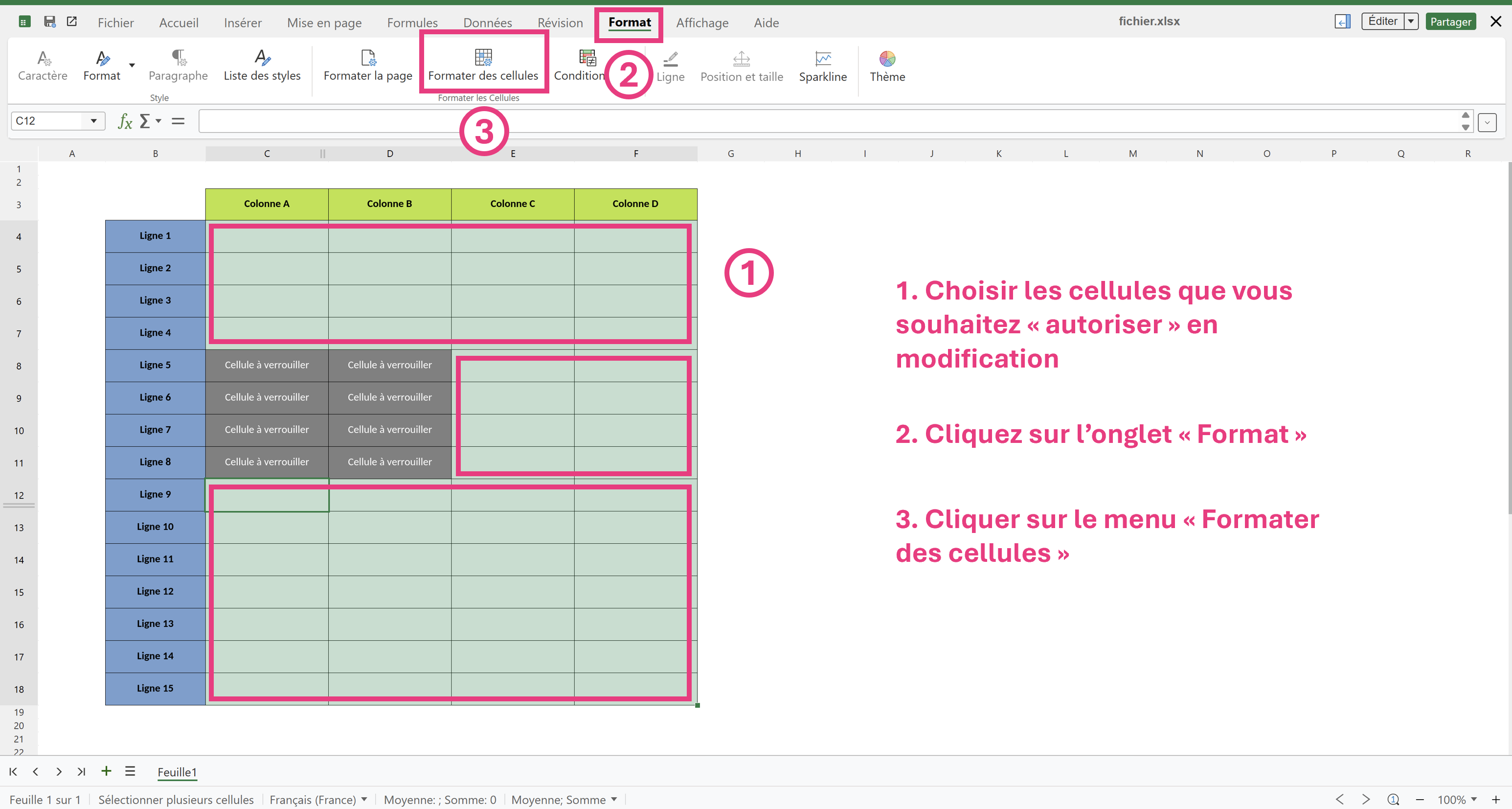Open Formater des cellules dialog
Viewport: 1512px width, 809px height.
[483, 66]
